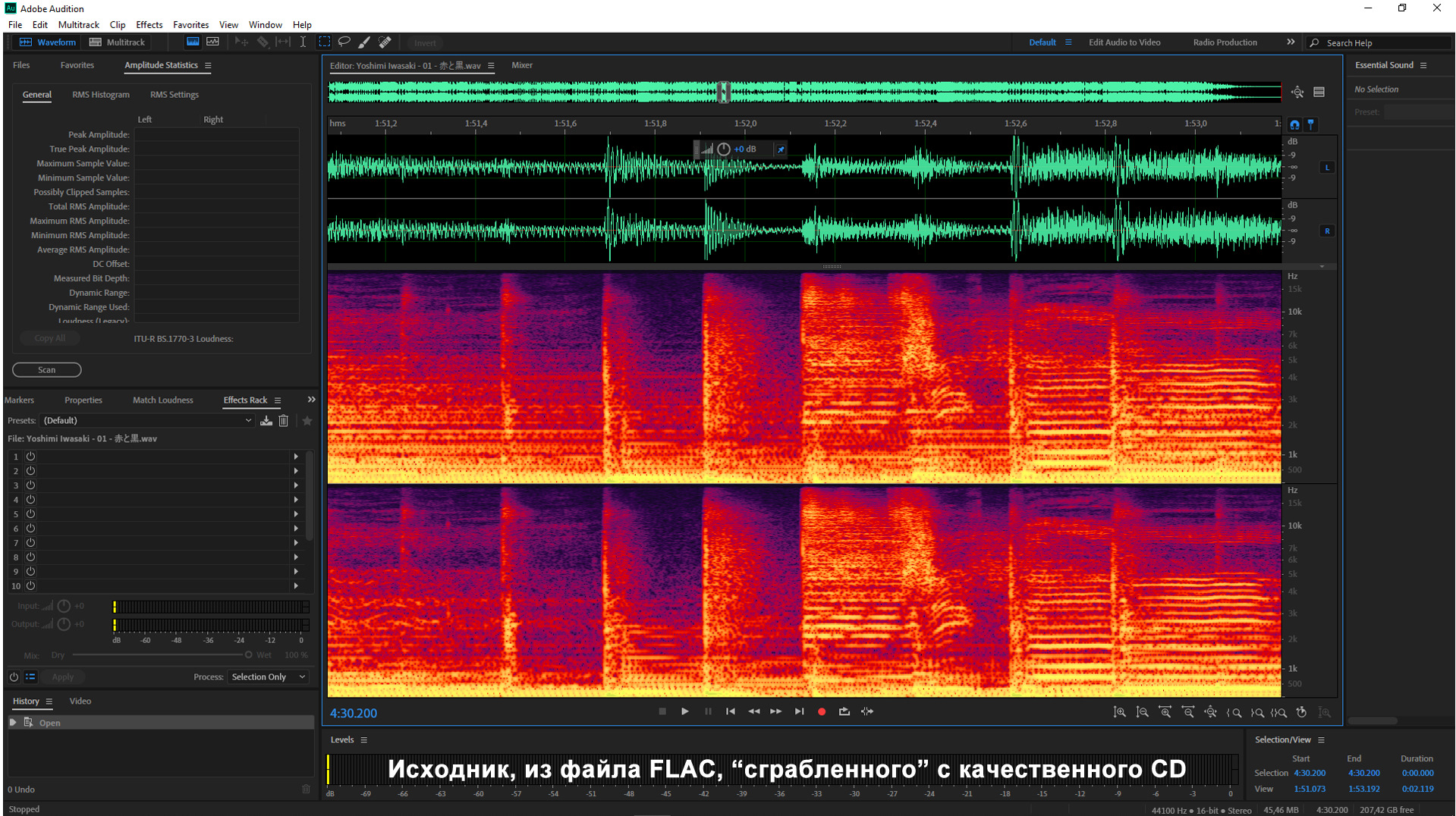This screenshot has height=816, width=1456.
Task: Show hidden panel tabs beside Effects Rack
Action: [311, 400]
